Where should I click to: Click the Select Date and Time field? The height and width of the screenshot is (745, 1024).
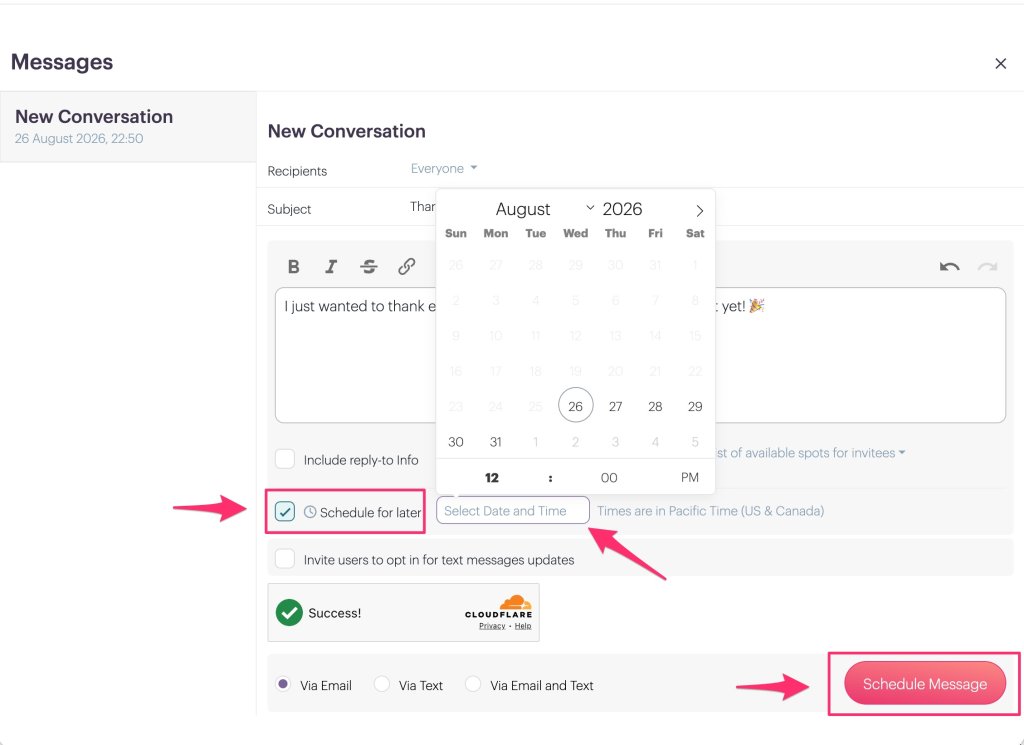pyautogui.click(x=513, y=511)
